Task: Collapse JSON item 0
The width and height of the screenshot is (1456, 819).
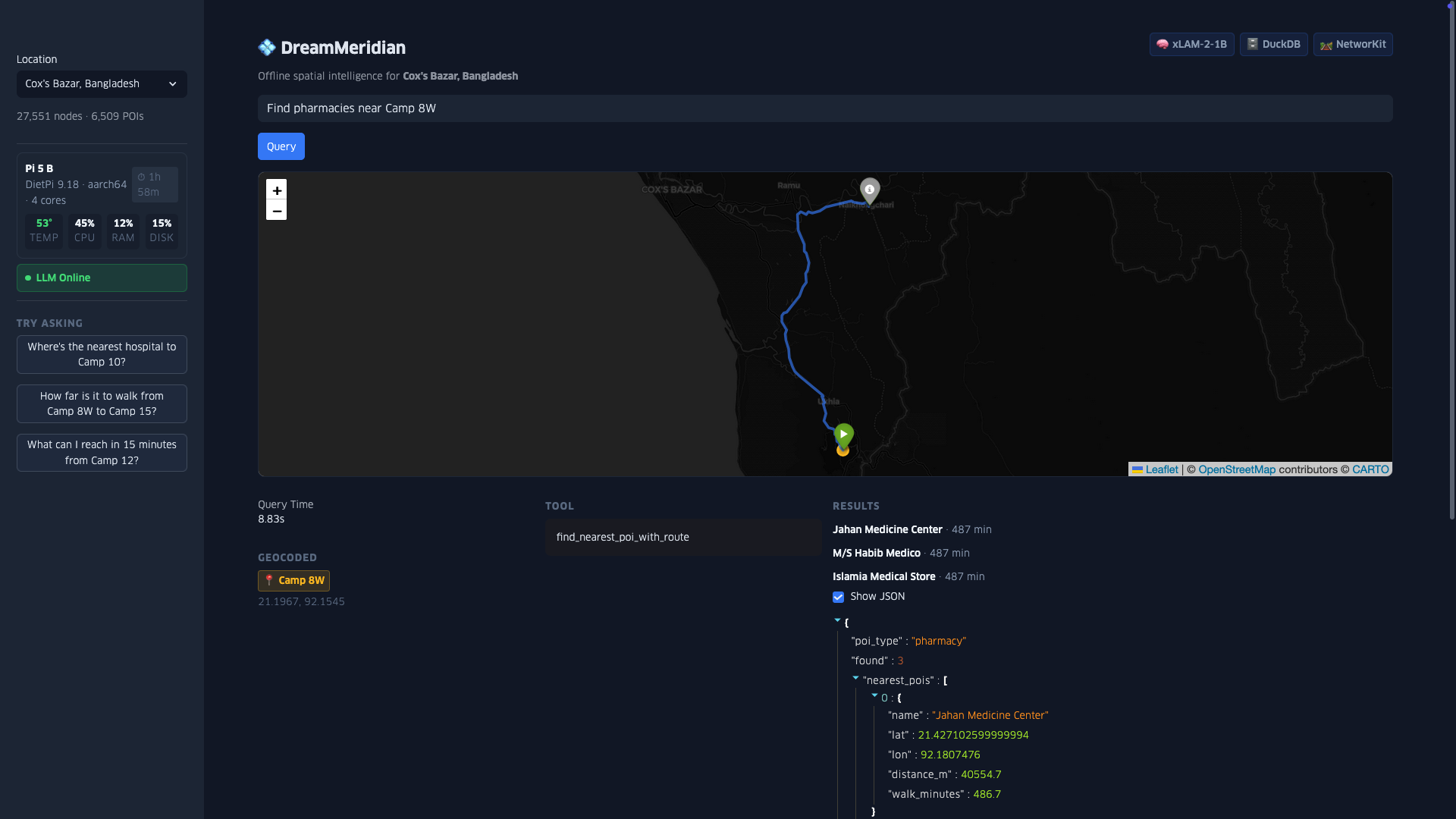Action: point(874,695)
